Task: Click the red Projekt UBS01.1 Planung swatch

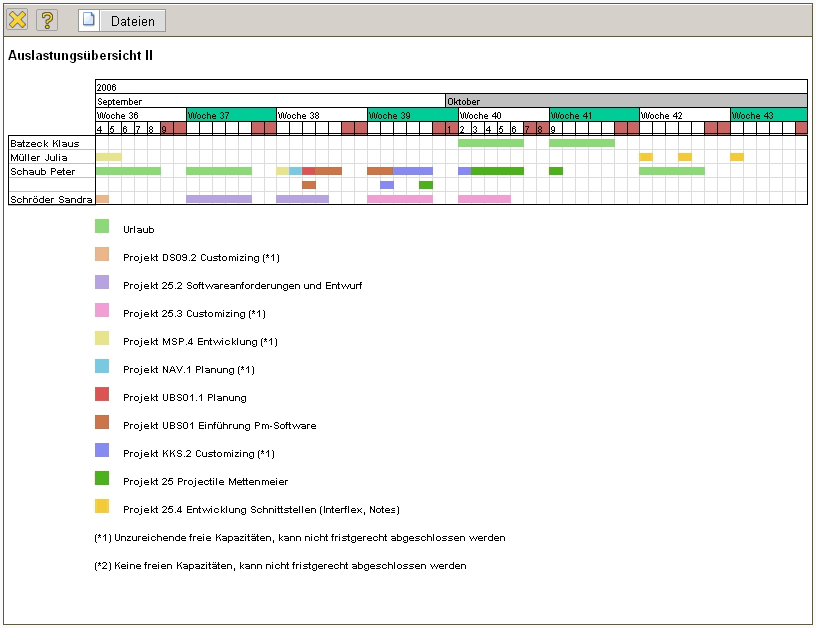Action: click(102, 395)
